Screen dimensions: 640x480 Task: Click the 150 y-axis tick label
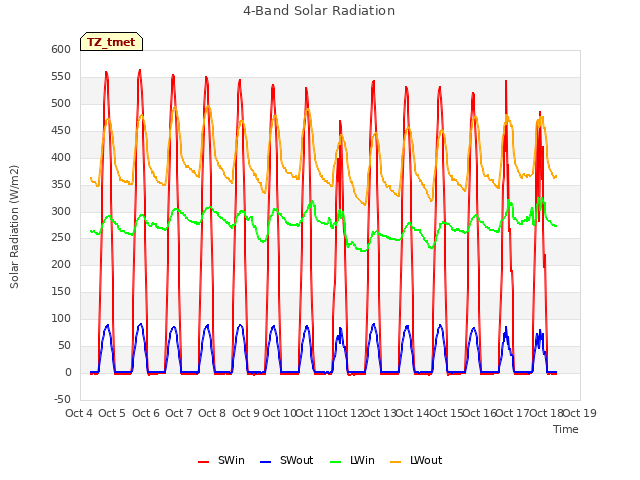[61, 291]
